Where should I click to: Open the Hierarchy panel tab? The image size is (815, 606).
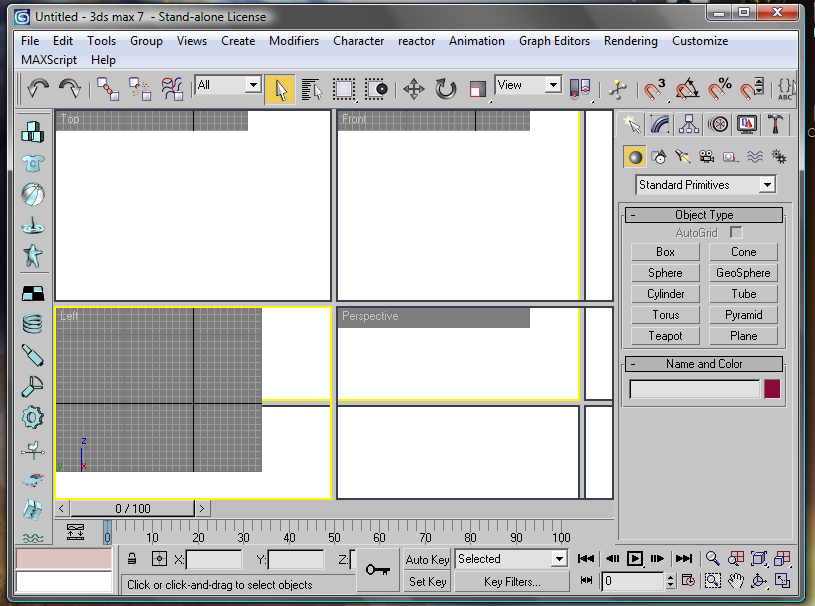coord(689,124)
